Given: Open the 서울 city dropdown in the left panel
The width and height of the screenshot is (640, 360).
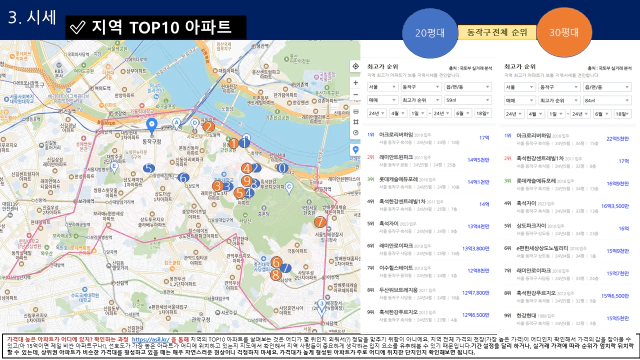Looking at the screenshot, I should click(382, 87).
